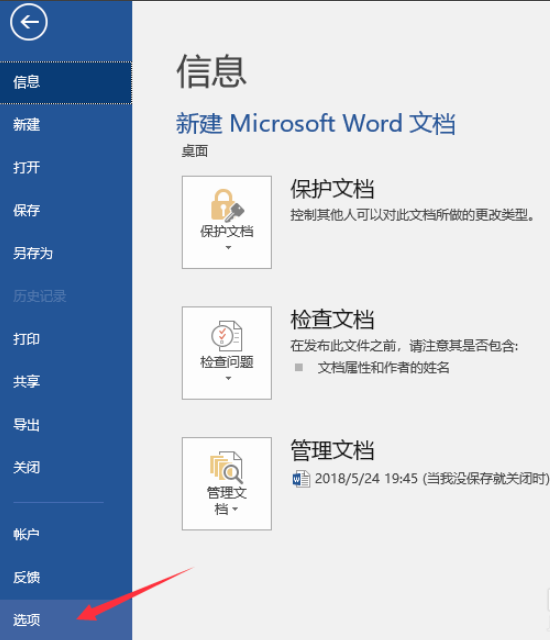Open the 共享 page
This screenshot has width=550, height=640.
pyautogui.click(x=66, y=382)
